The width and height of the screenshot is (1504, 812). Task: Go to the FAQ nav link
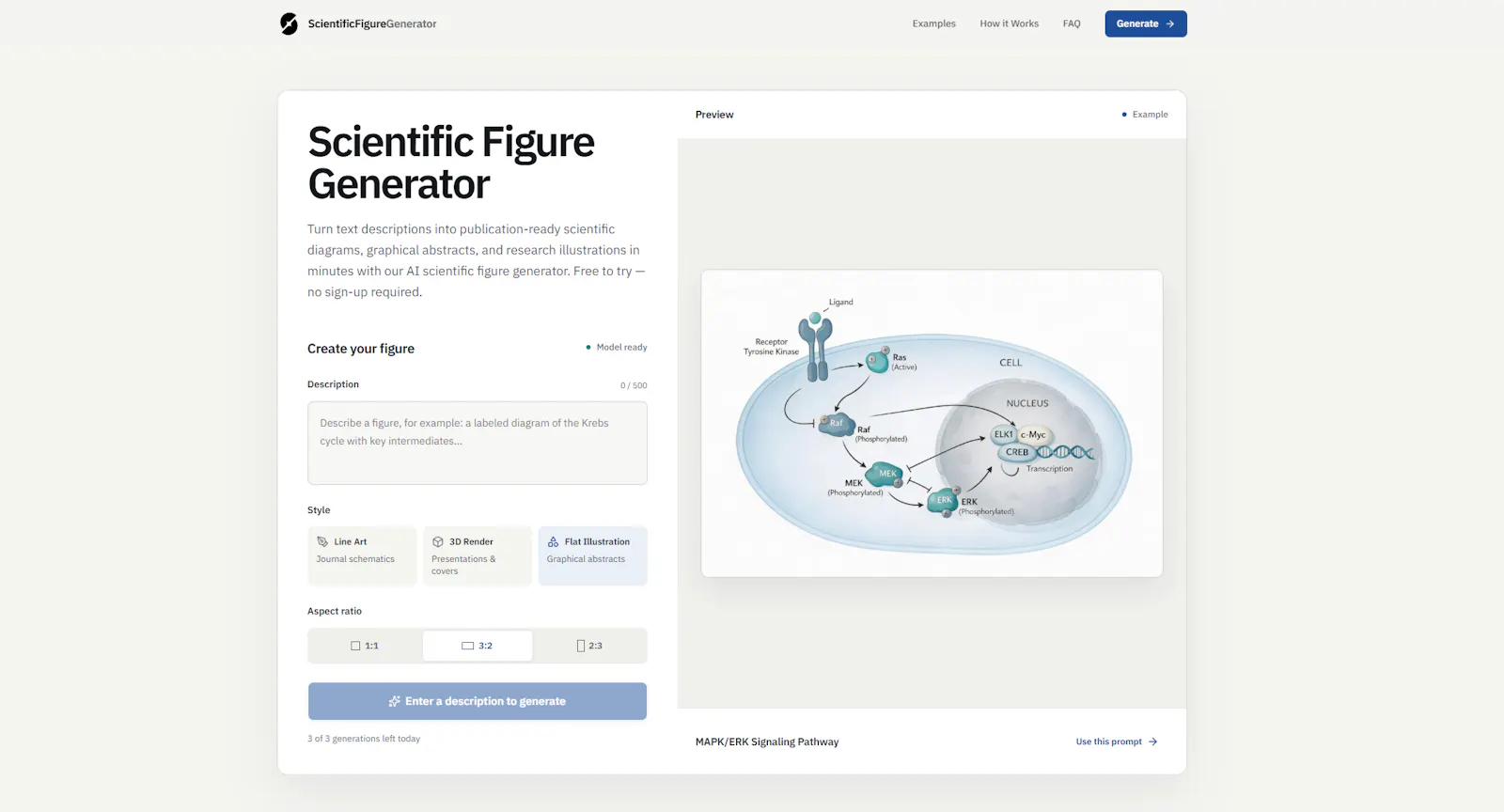point(1072,23)
